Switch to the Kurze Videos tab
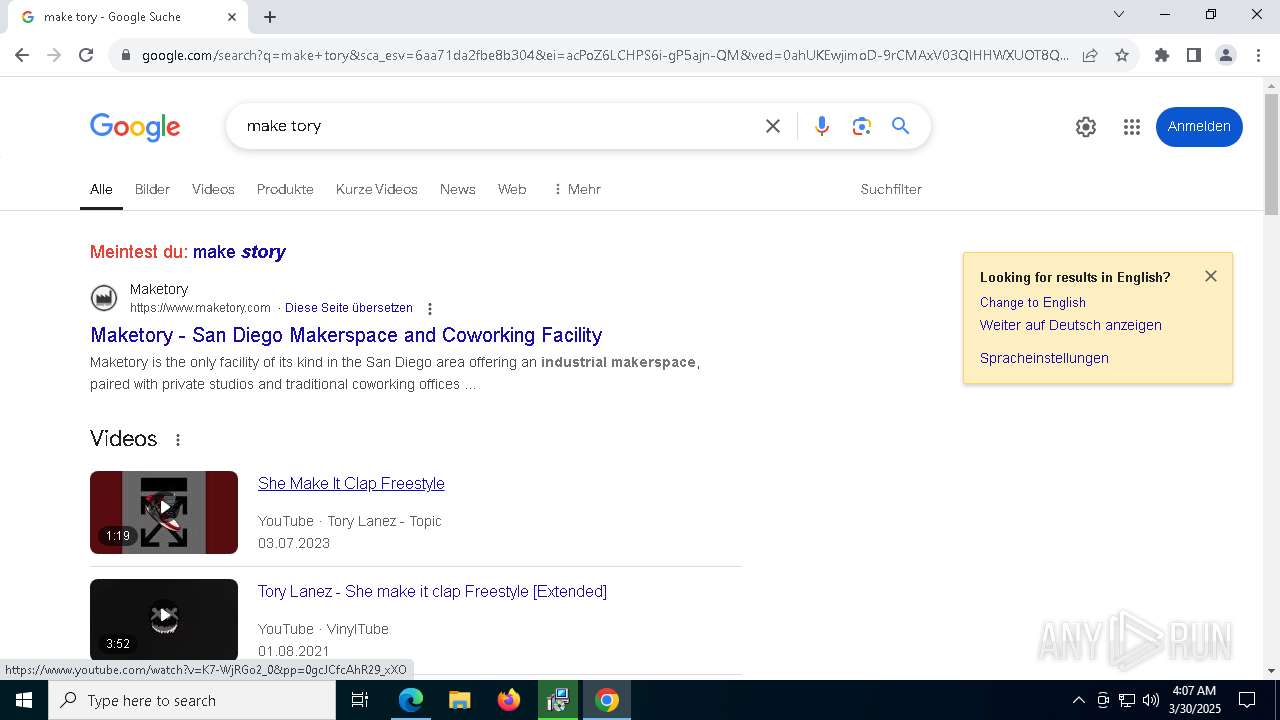 377,189
